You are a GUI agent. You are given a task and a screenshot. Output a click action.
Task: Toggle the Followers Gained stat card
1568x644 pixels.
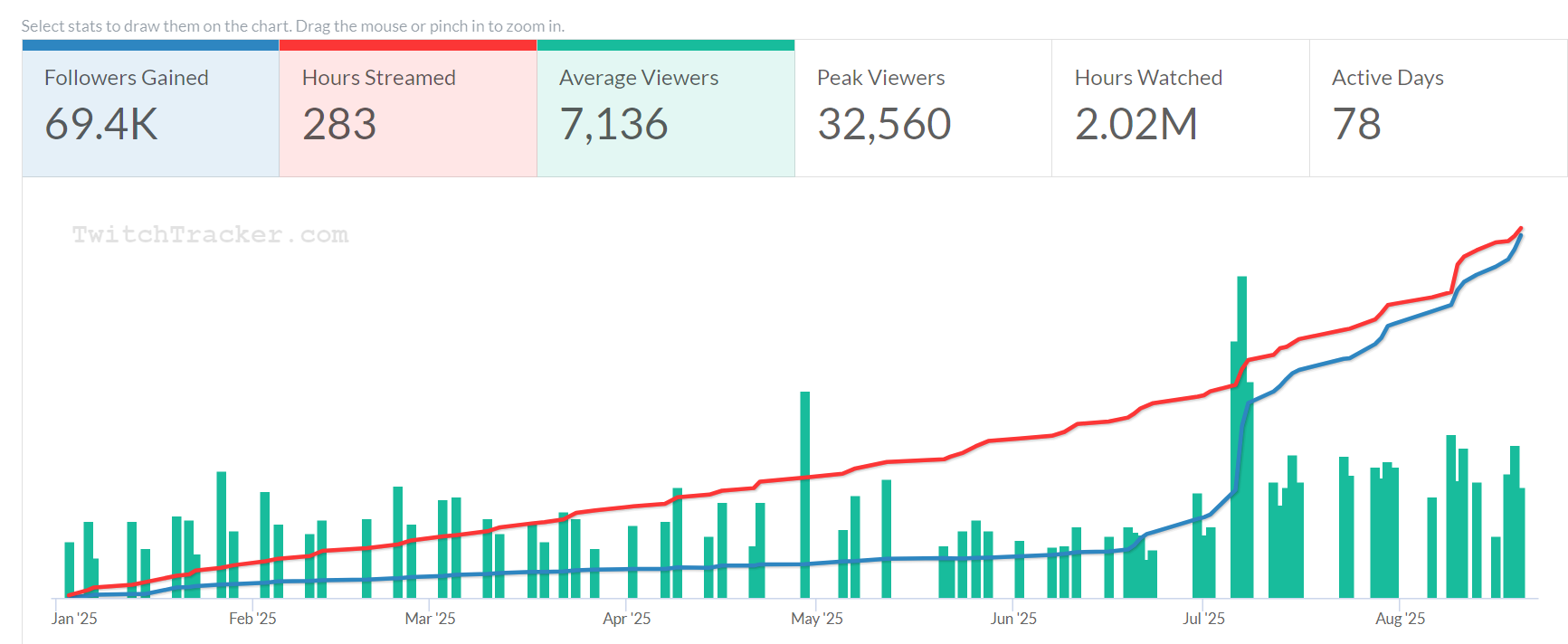coord(150,109)
